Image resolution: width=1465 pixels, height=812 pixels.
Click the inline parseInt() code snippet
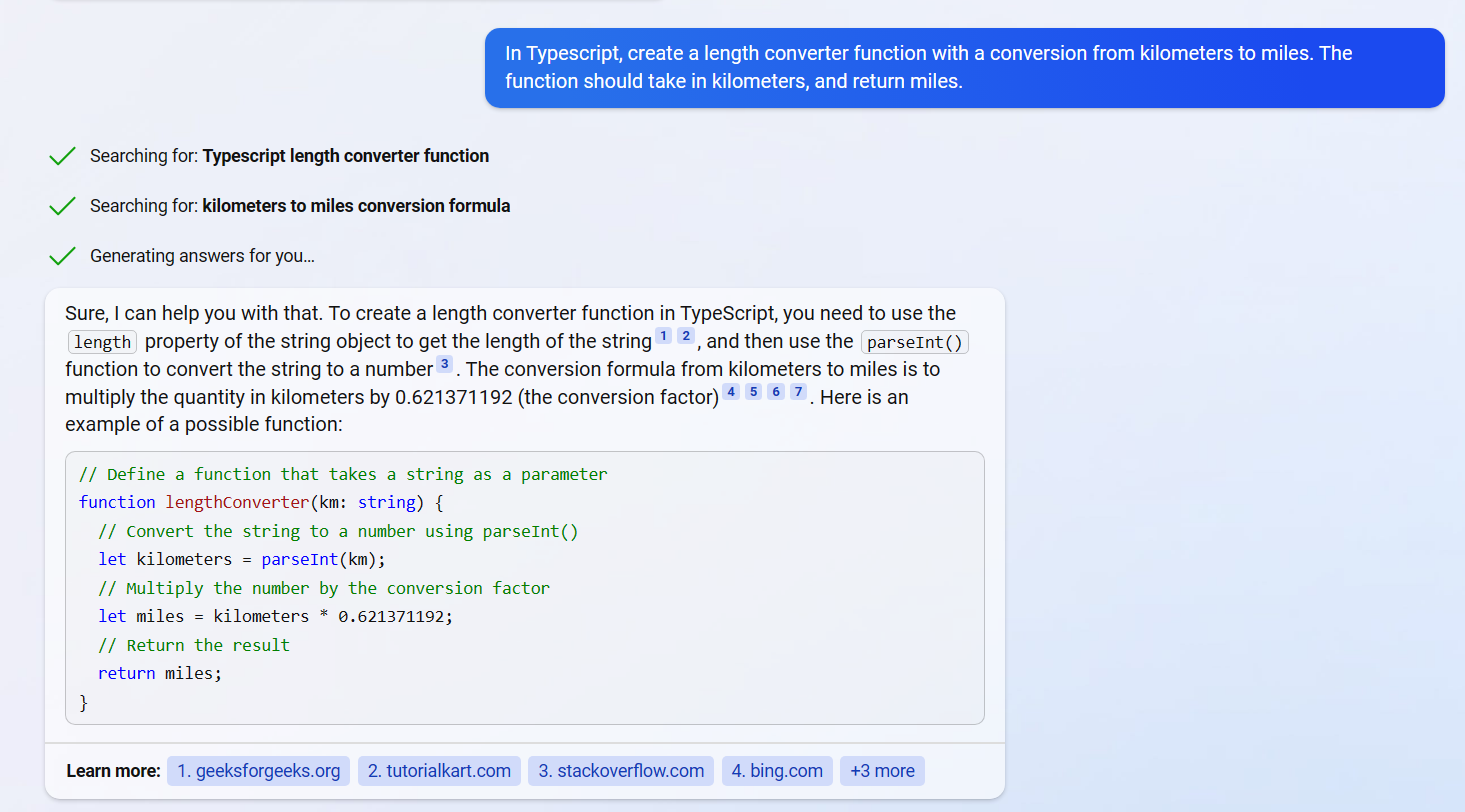coord(915,342)
